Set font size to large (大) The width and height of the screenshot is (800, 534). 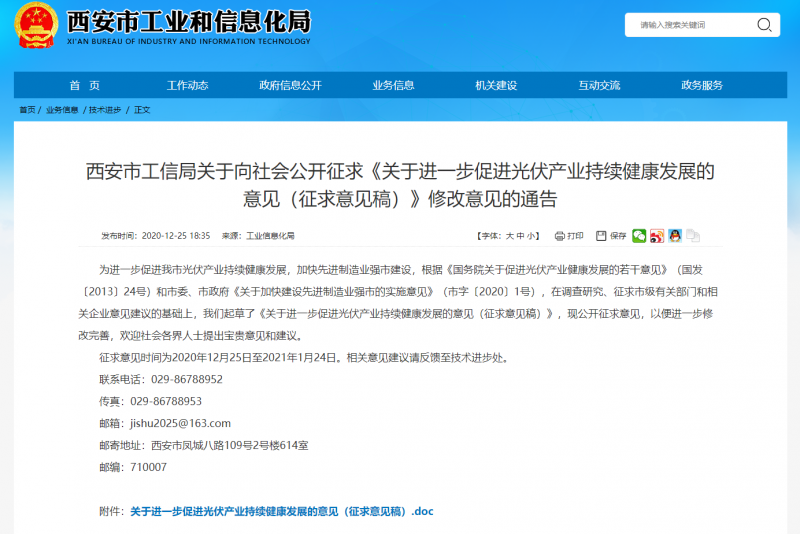click(509, 236)
